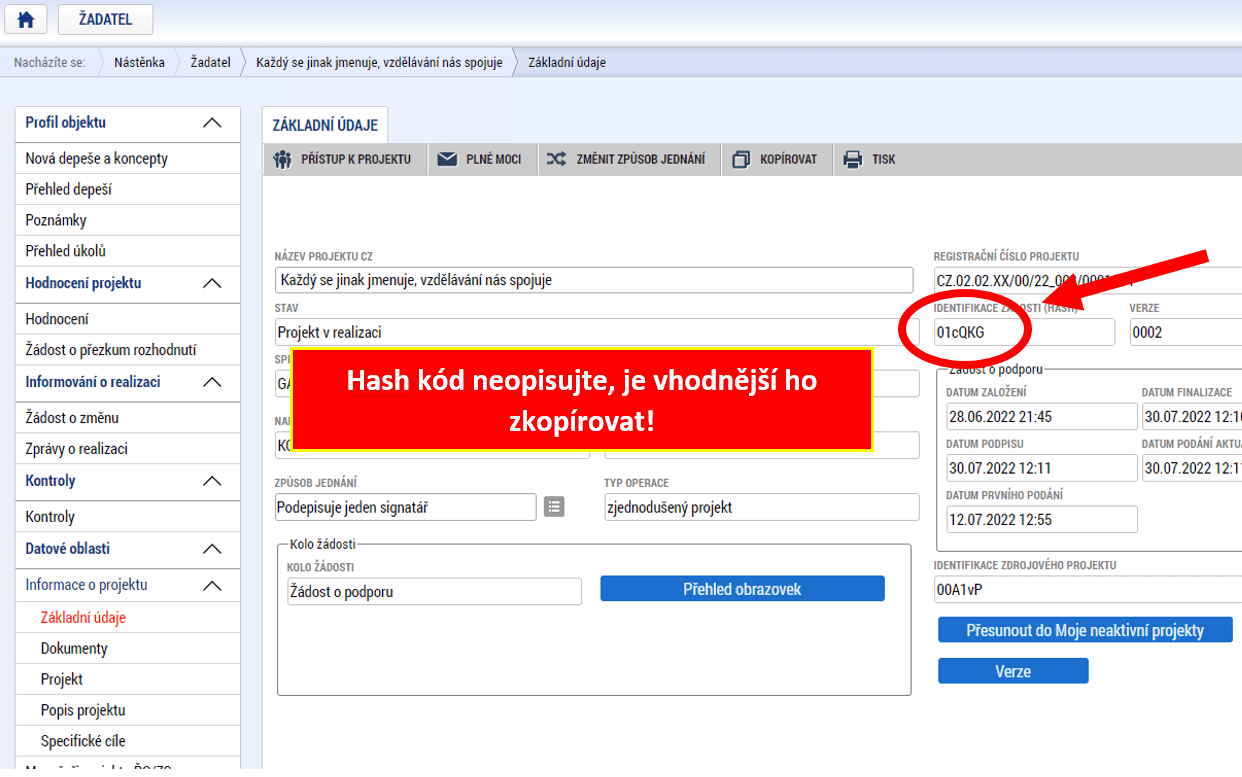
Task: Click the Tisk printer icon
Action: [x=852, y=159]
